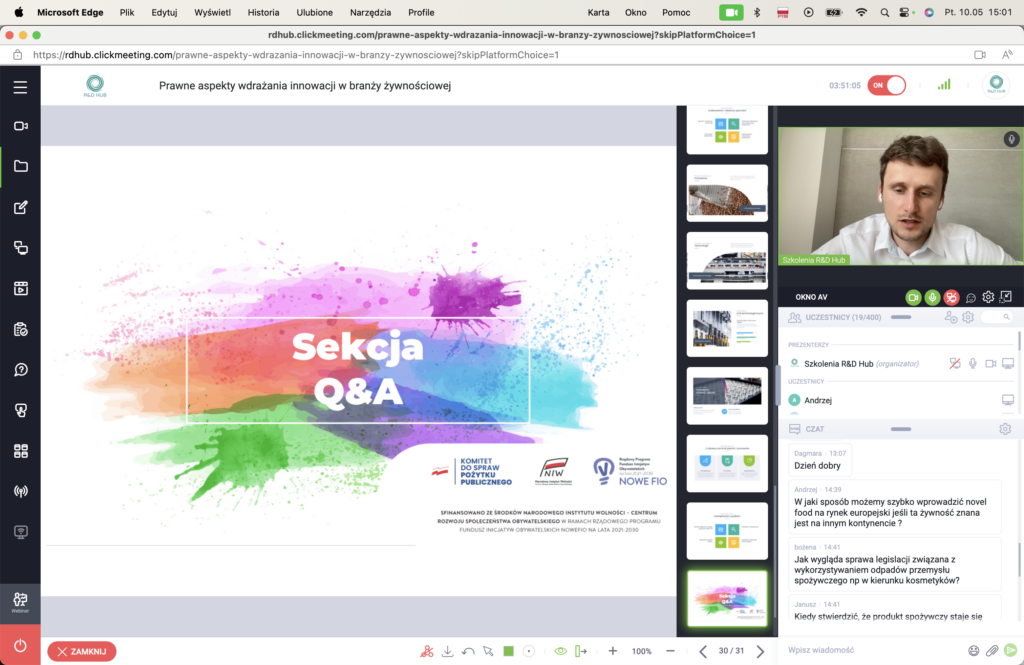The image size is (1024, 665).
Task: Open the whiteboard edit tool in sidebar
Action: coord(20,207)
